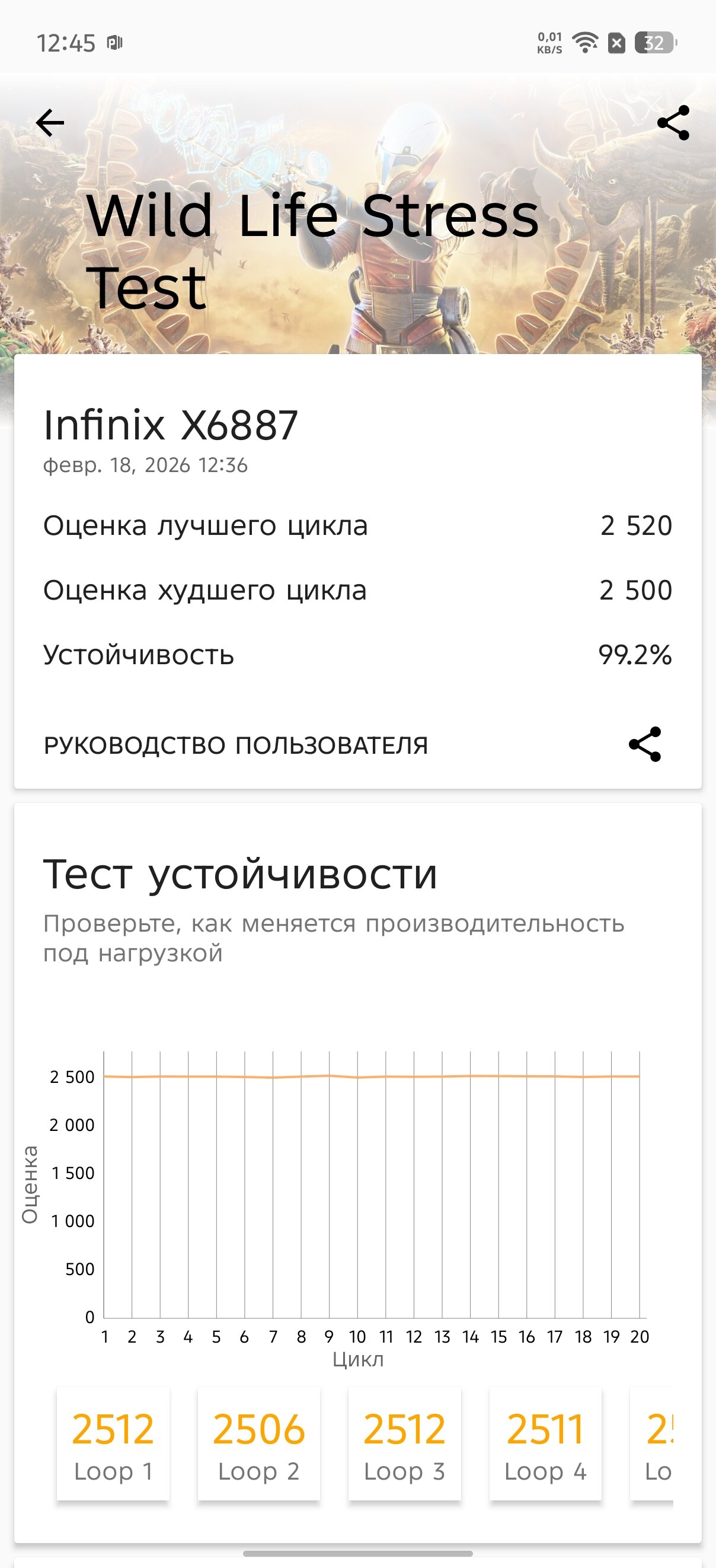Tap the back arrow icon
Viewport: 716px width, 1568px height.
pos(50,123)
